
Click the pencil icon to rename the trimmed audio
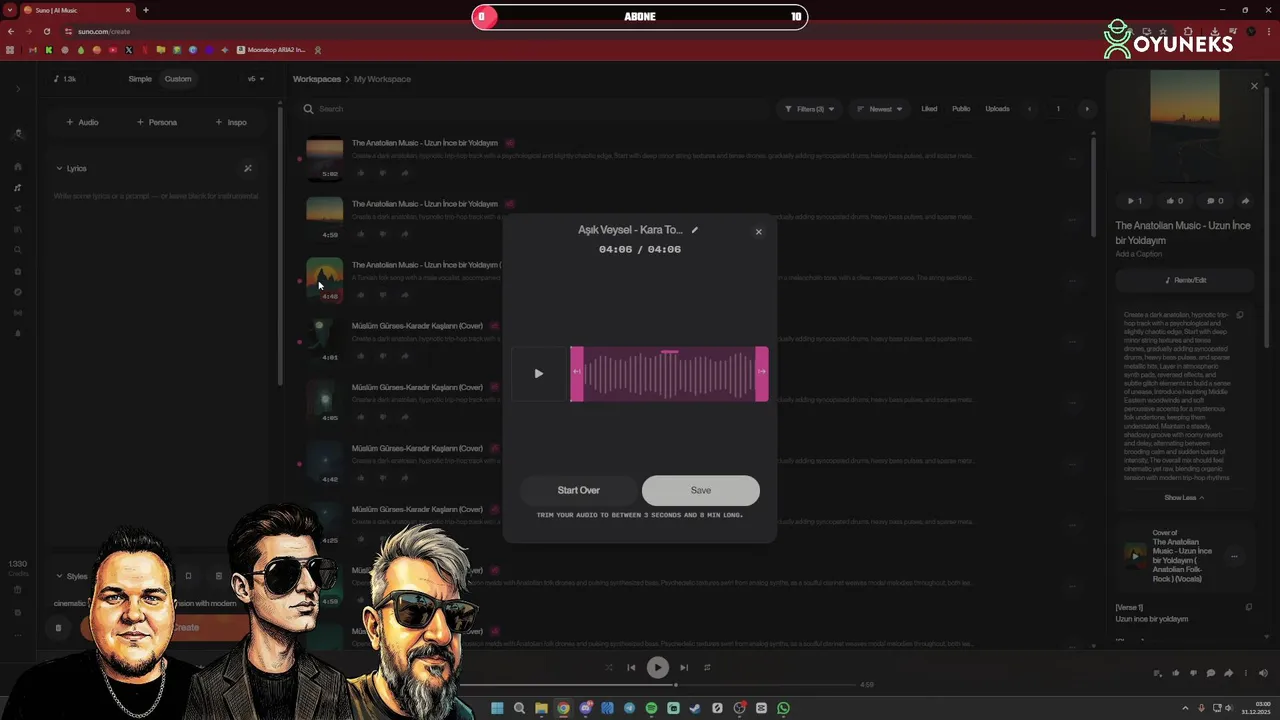[x=695, y=230]
